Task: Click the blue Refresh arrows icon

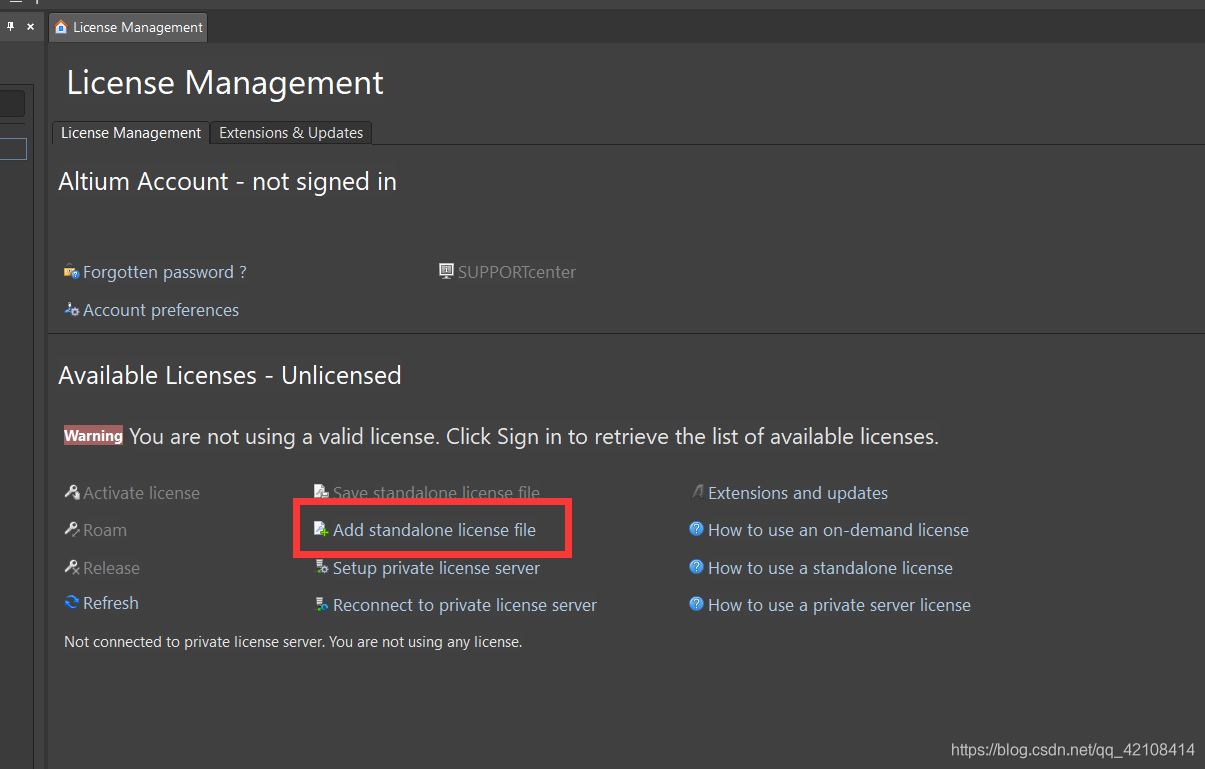Action: 71,602
